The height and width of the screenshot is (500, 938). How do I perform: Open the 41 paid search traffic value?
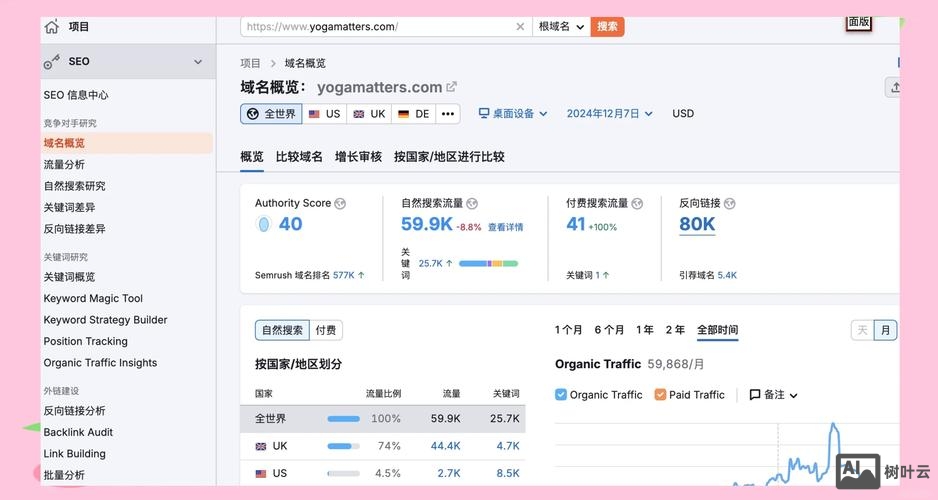tap(575, 224)
